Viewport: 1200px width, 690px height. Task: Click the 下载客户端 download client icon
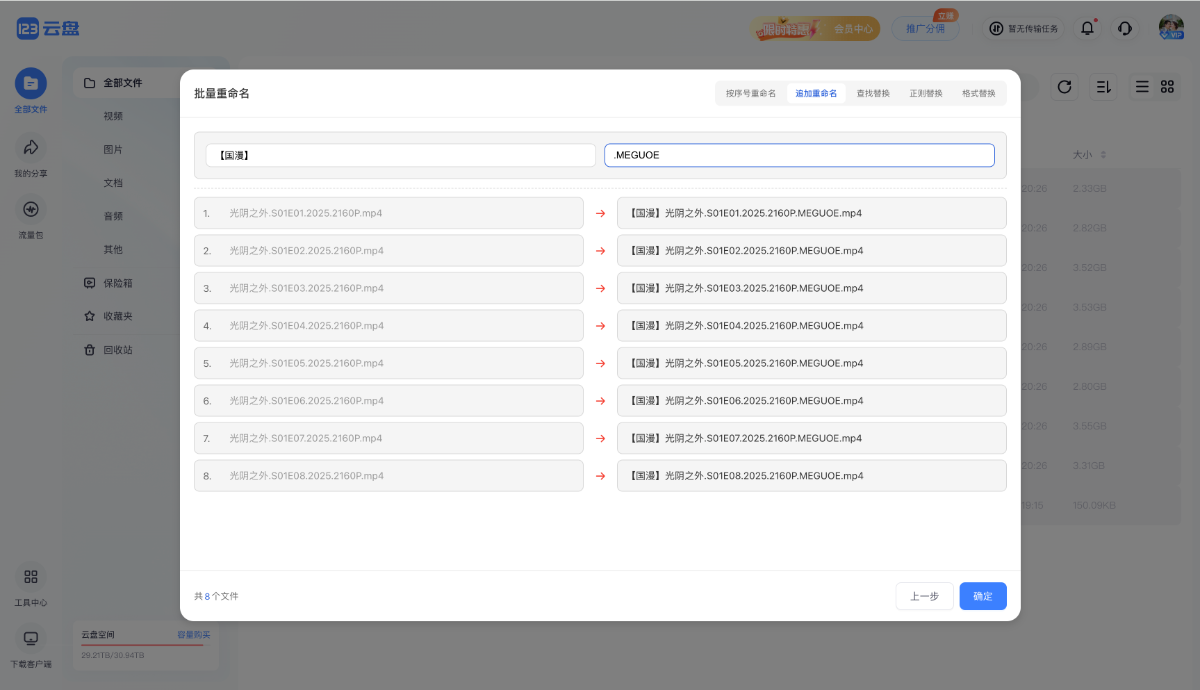(x=31, y=639)
